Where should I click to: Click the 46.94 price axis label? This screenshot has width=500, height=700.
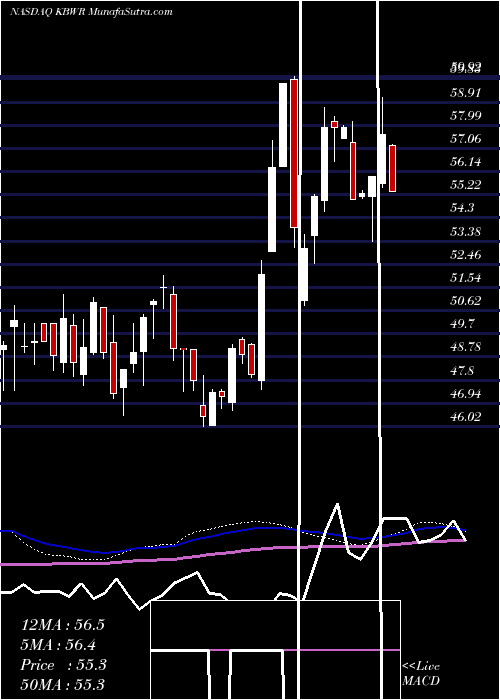[x=466, y=394]
